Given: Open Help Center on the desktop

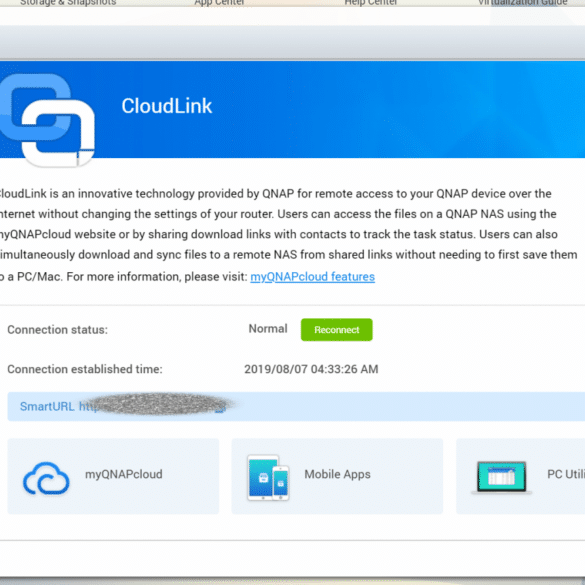Looking at the screenshot, I should click(x=371, y=3).
